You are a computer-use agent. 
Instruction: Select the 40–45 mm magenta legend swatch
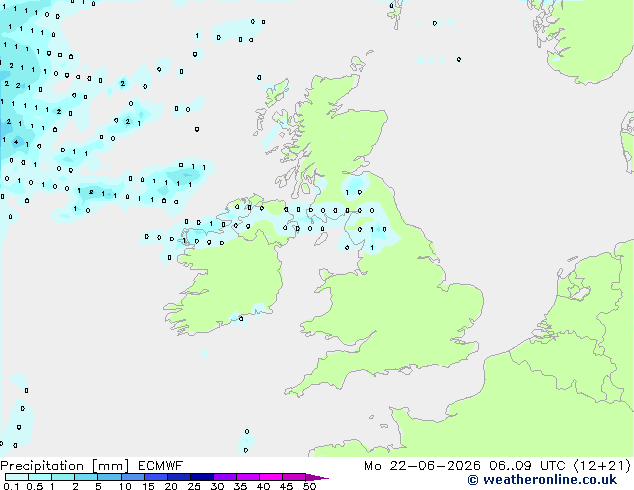271,477
